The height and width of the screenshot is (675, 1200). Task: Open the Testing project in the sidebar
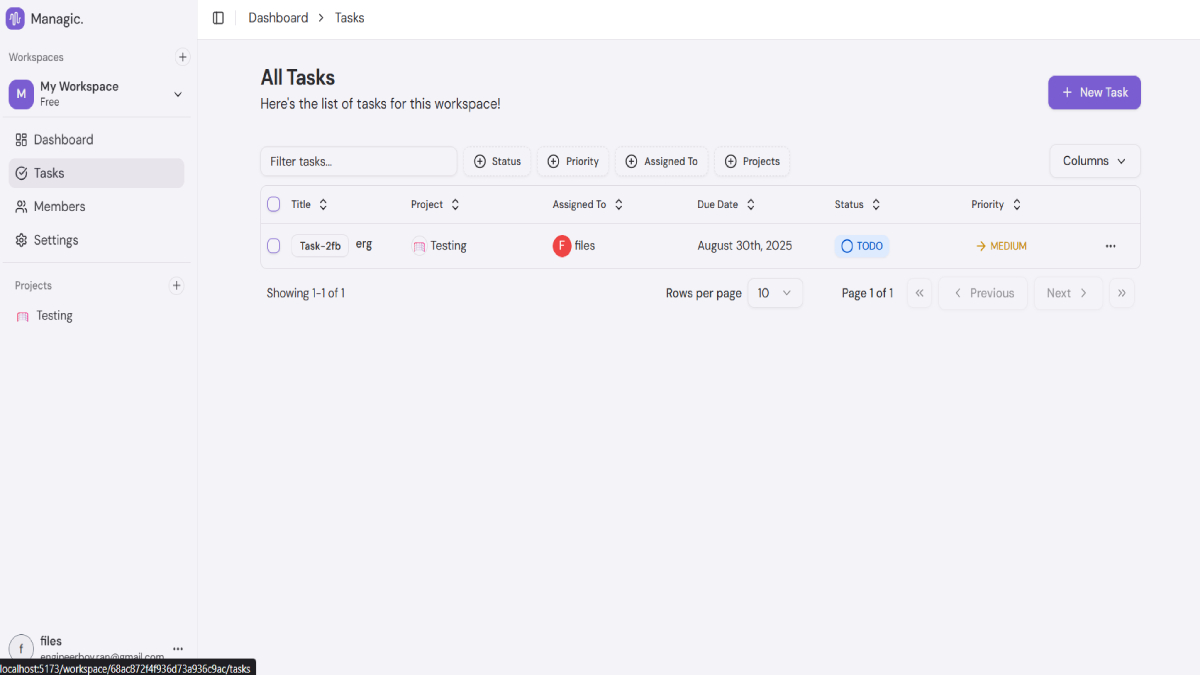coord(52,315)
